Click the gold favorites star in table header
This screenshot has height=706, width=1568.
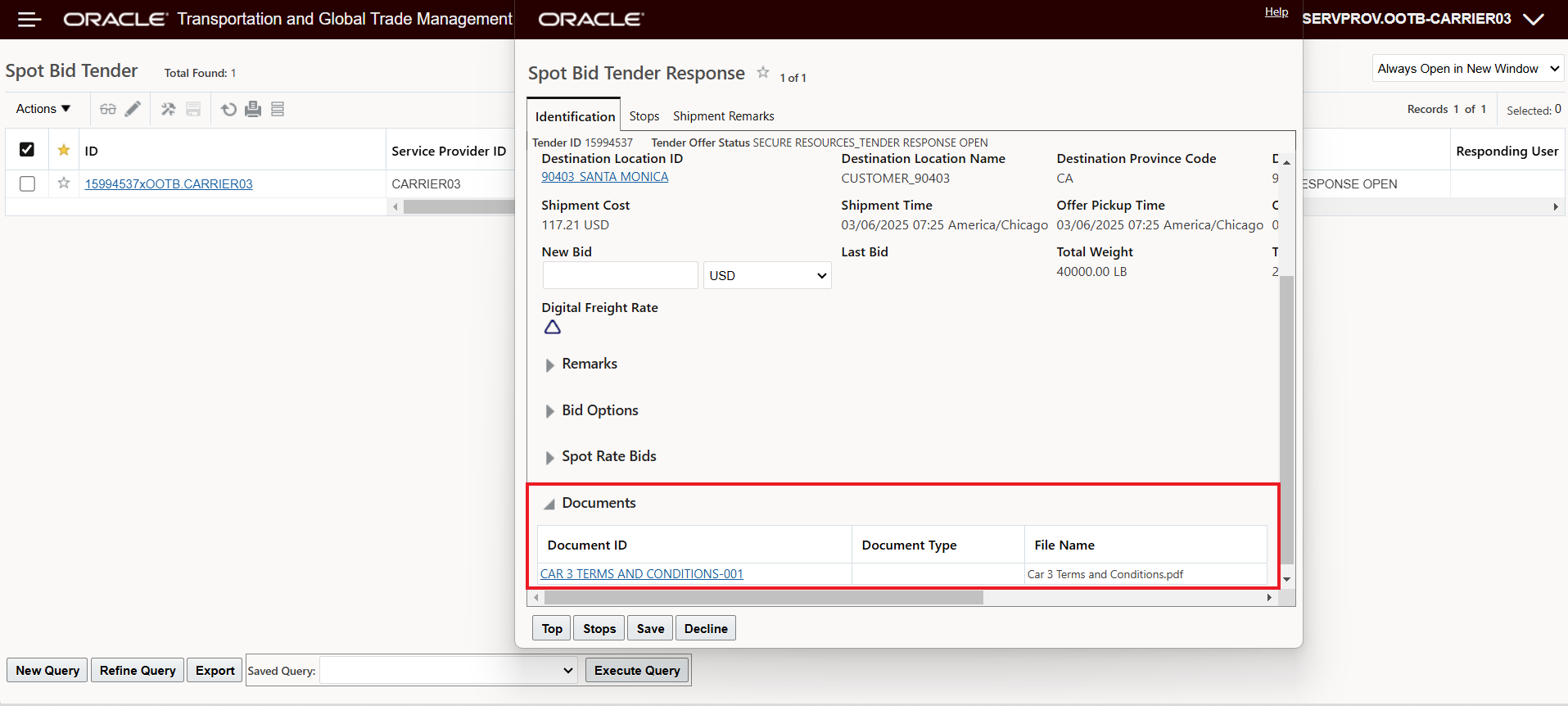point(64,150)
